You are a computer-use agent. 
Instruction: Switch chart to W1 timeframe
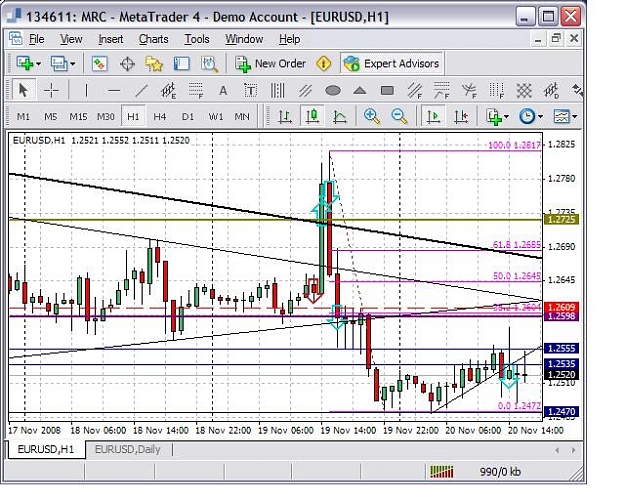coord(216,117)
